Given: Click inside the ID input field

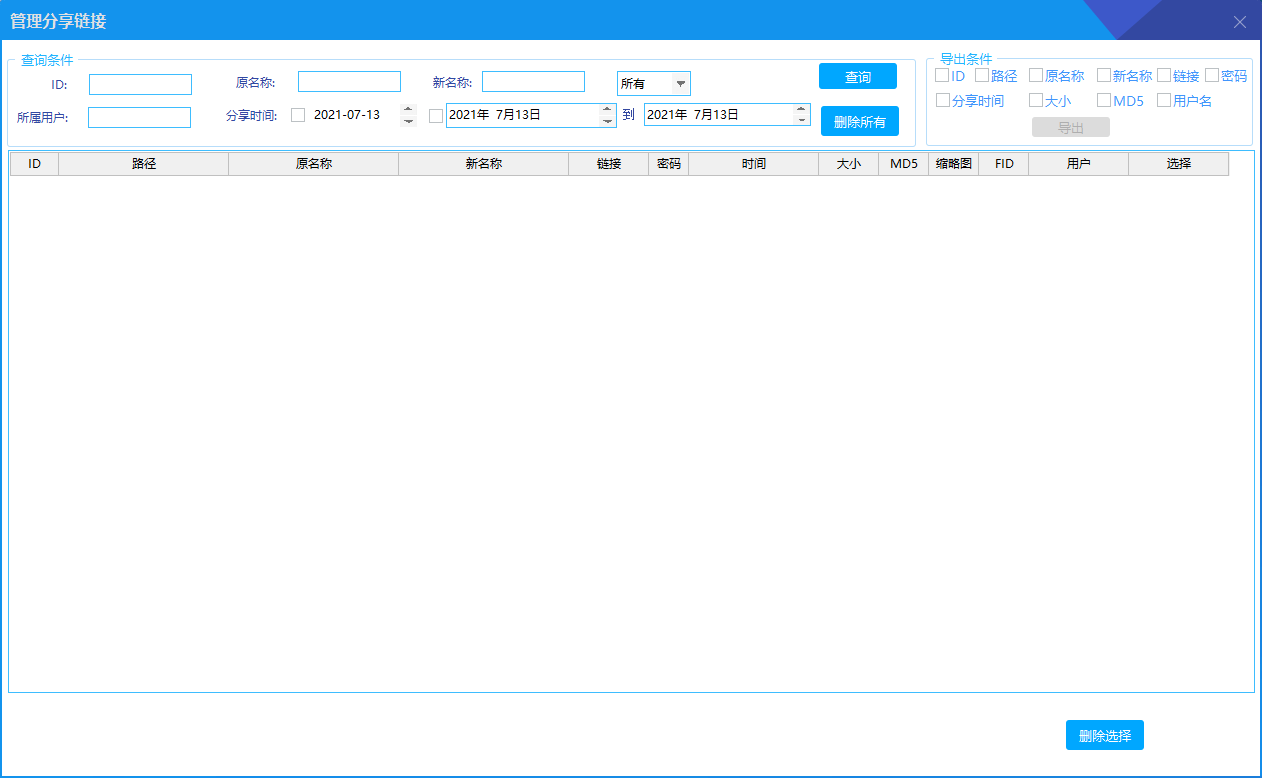Looking at the screenshot, I should pyautogui.click(x=140, y=85).
